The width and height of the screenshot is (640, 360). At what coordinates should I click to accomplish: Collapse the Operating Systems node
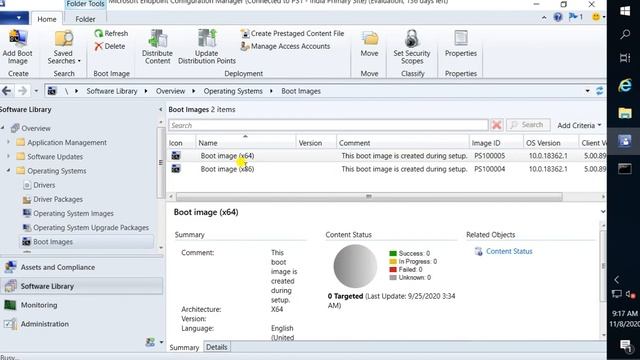[x=9, y=171]
